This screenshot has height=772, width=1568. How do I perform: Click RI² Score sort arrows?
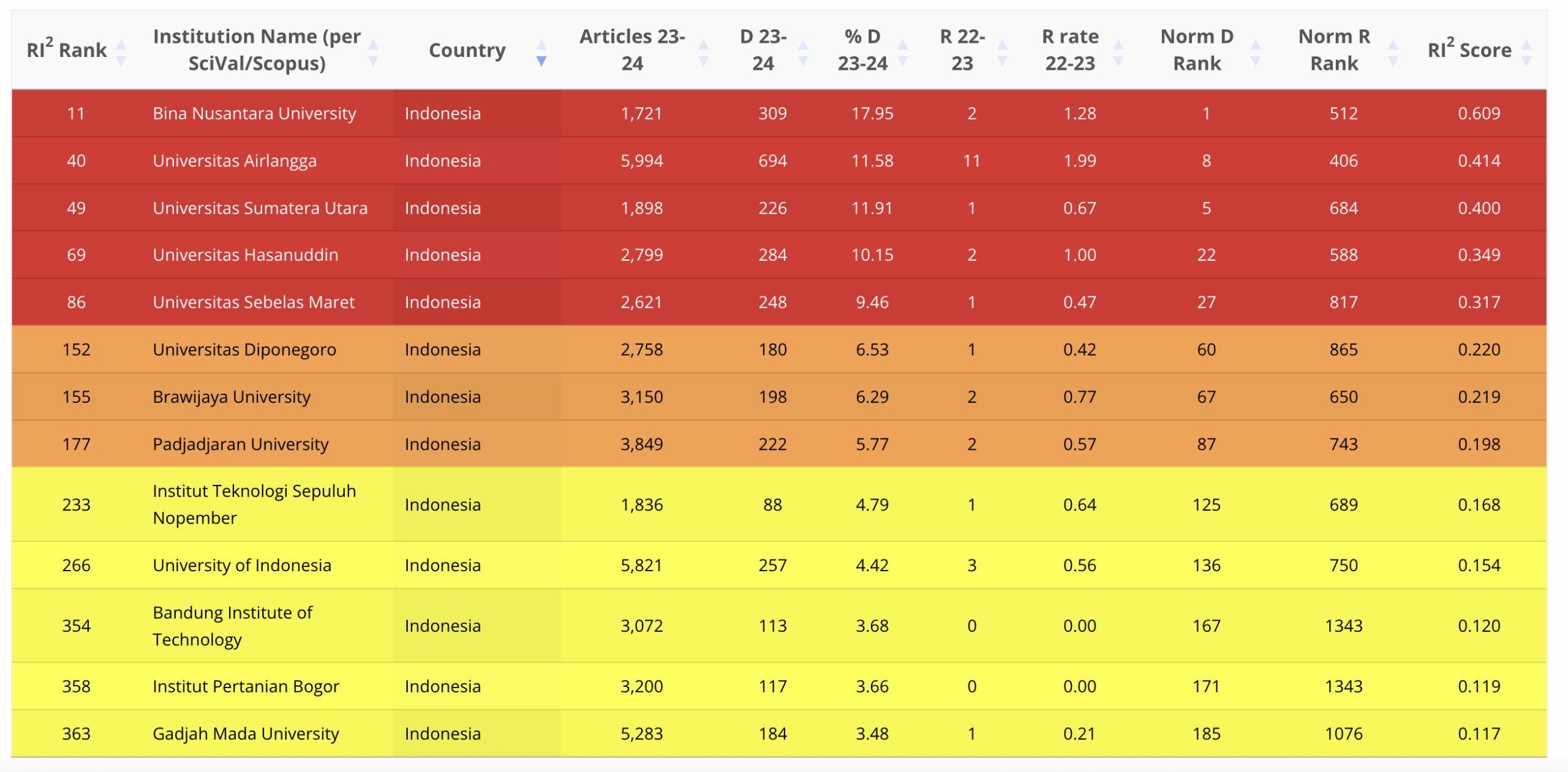pyautogui.click(x=1526, y=53)
